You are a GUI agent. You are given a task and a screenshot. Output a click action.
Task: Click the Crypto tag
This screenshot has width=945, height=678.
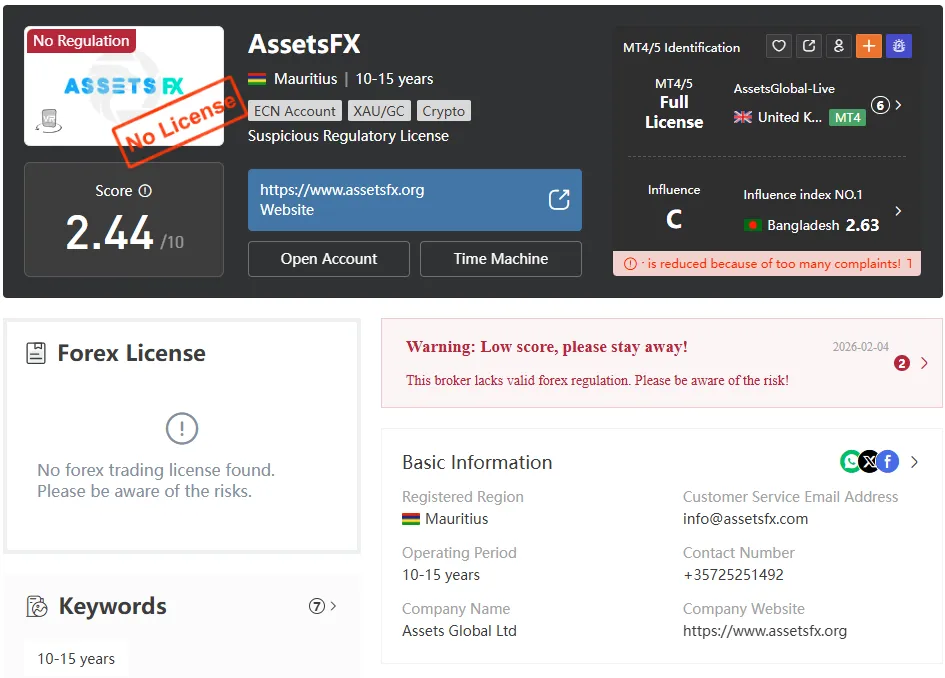pos(444,111)
